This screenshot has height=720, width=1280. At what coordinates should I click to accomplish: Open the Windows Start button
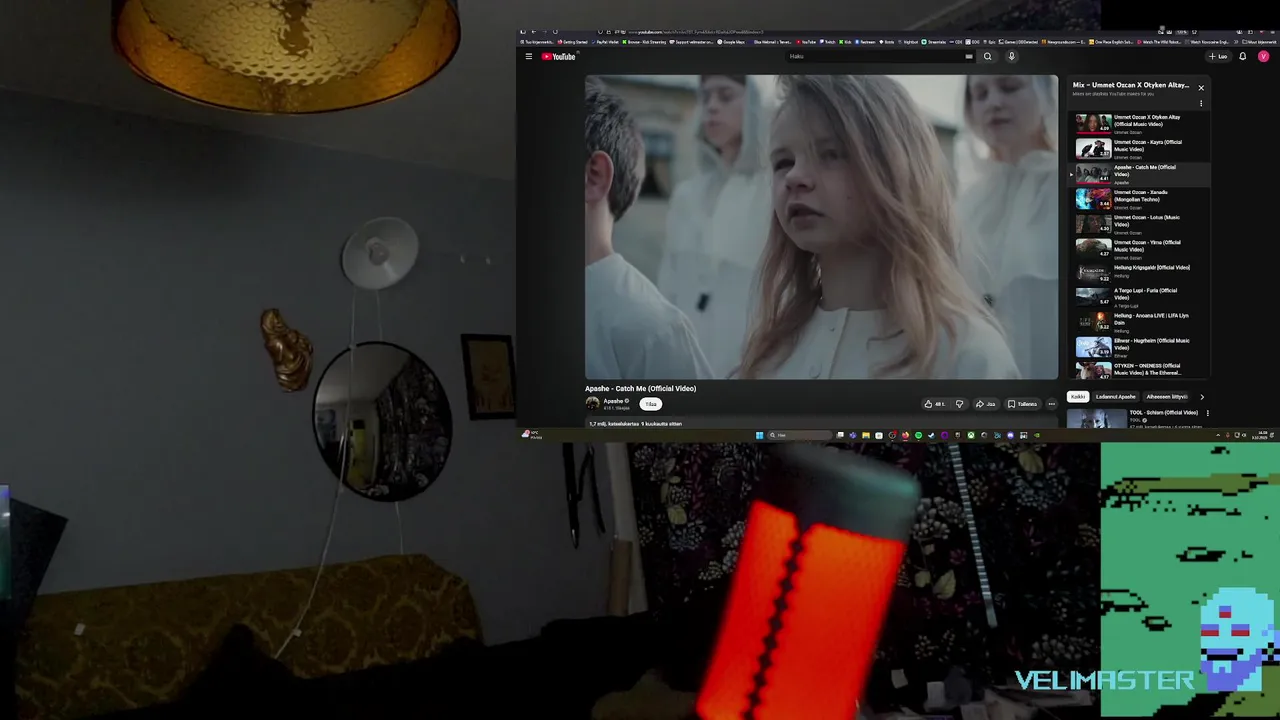[760, 435]
